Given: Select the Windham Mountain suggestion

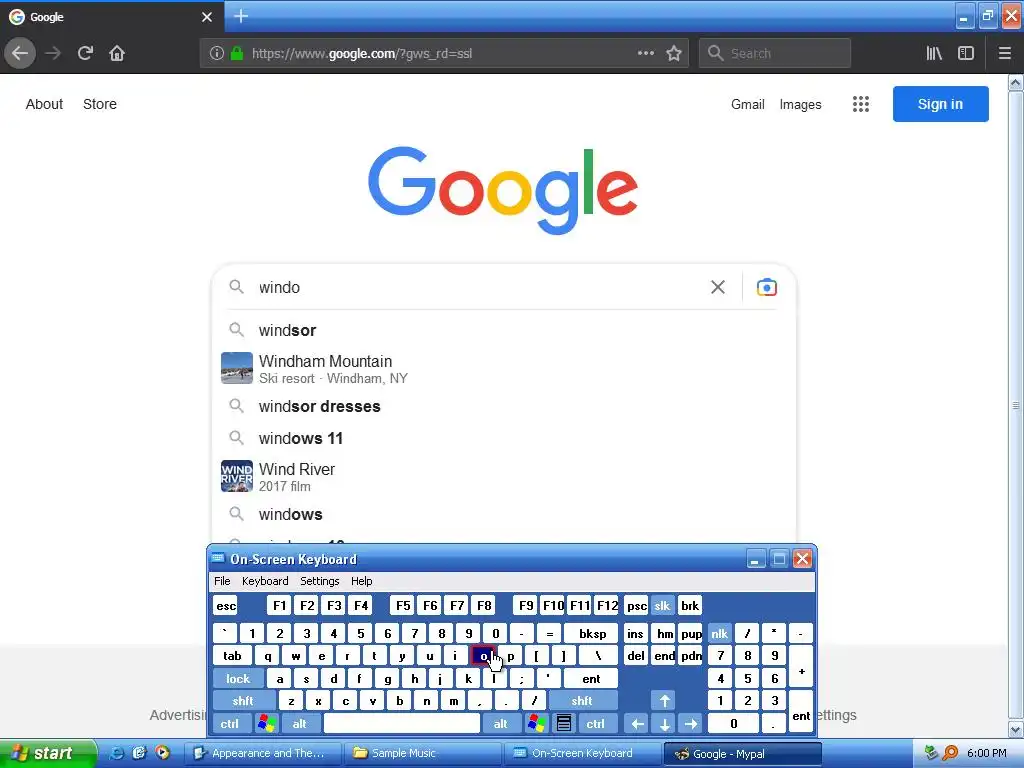Looking at the screenshot, I should tap(504, 368).
